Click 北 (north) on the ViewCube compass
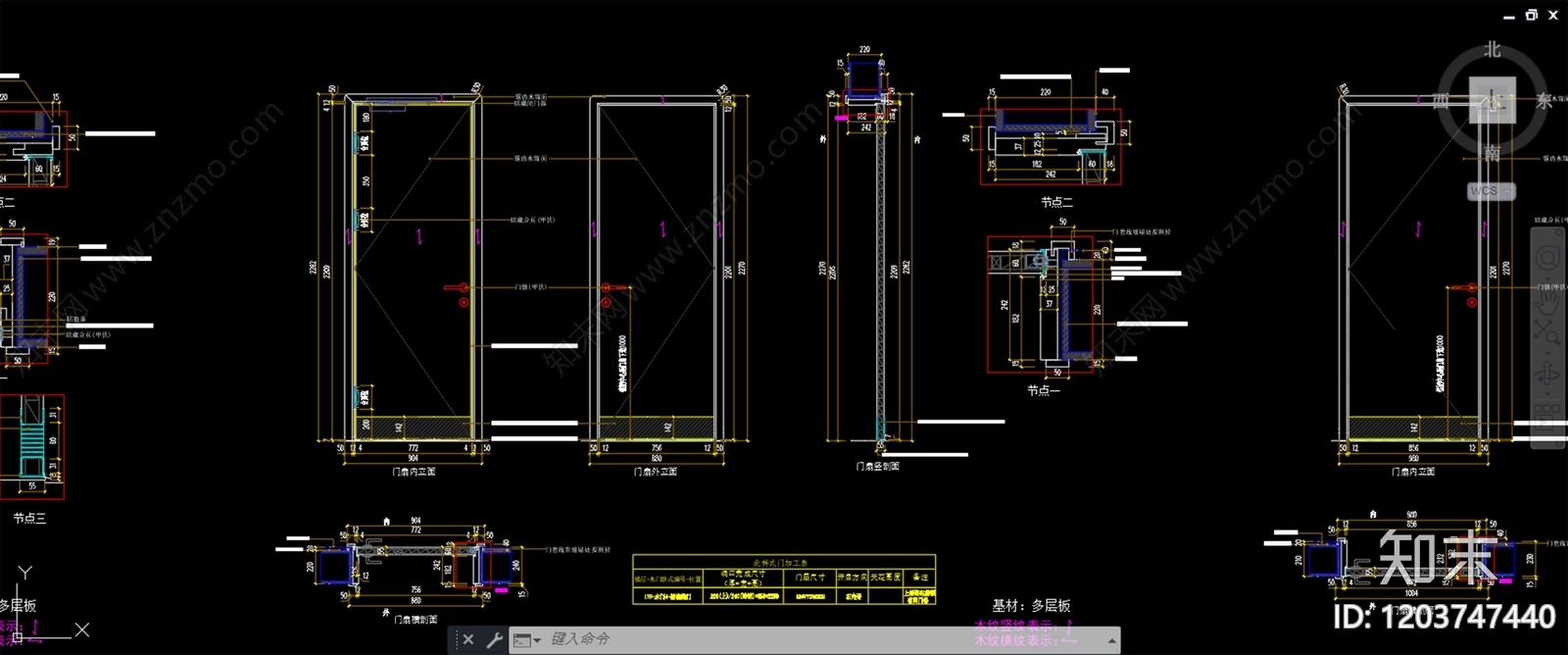The image size is (1568, 655). pos(1492,49)
